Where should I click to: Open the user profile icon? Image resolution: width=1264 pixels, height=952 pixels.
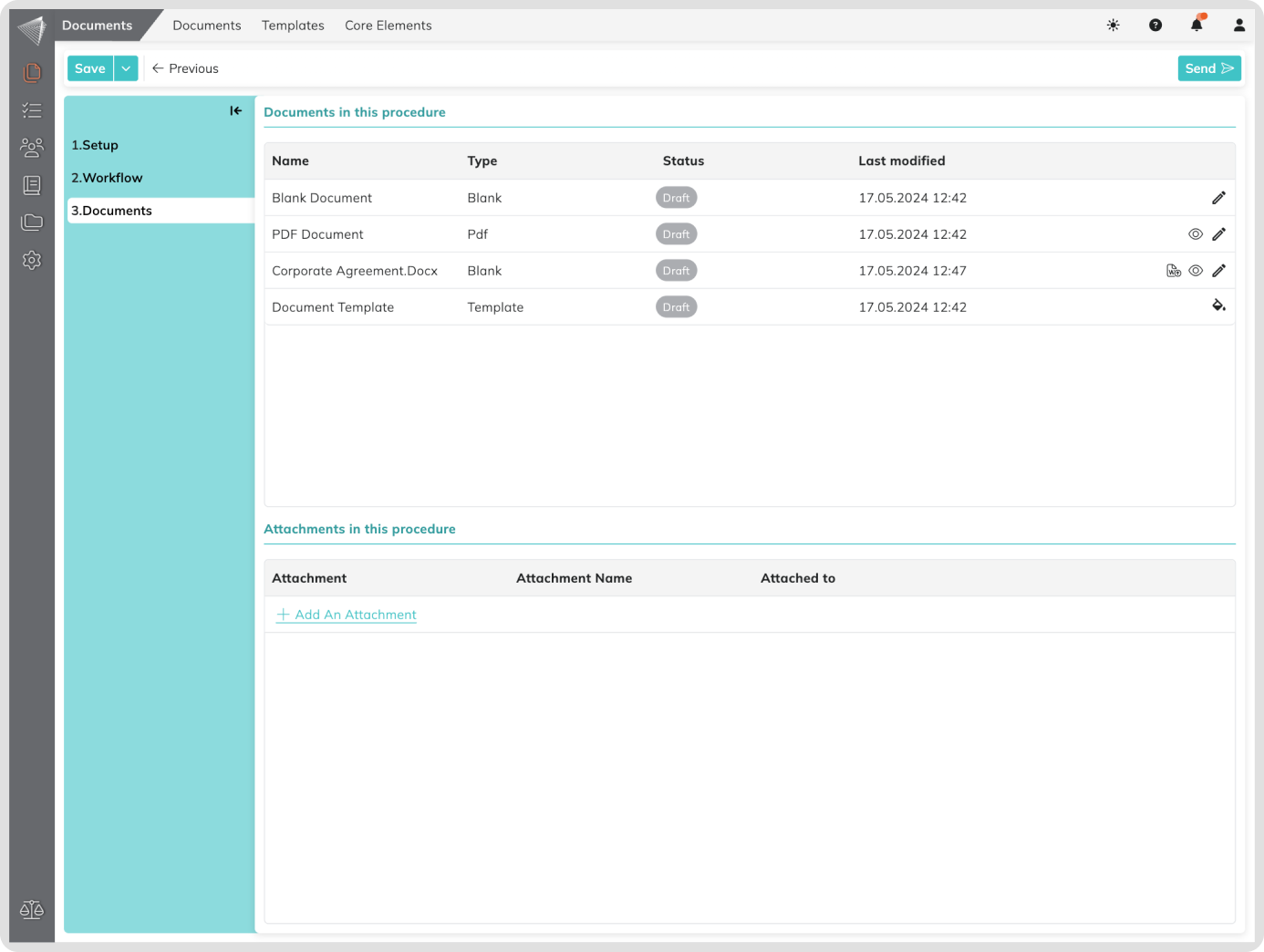tap(1238, 26)
